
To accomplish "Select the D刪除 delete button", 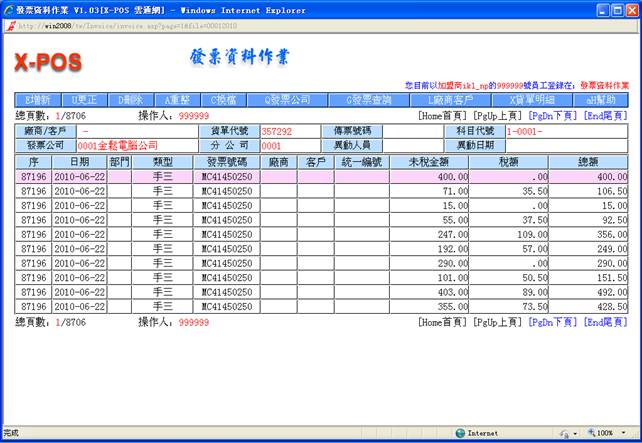I will click(x=130, y=100).
